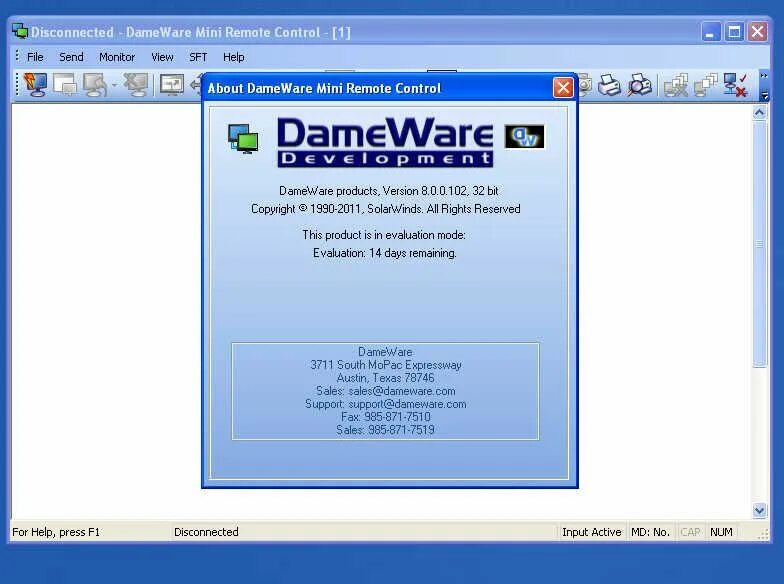Click the greyed monitors with X icon
The width and height of the screenshot is (784, 584).
coord(676,84)
